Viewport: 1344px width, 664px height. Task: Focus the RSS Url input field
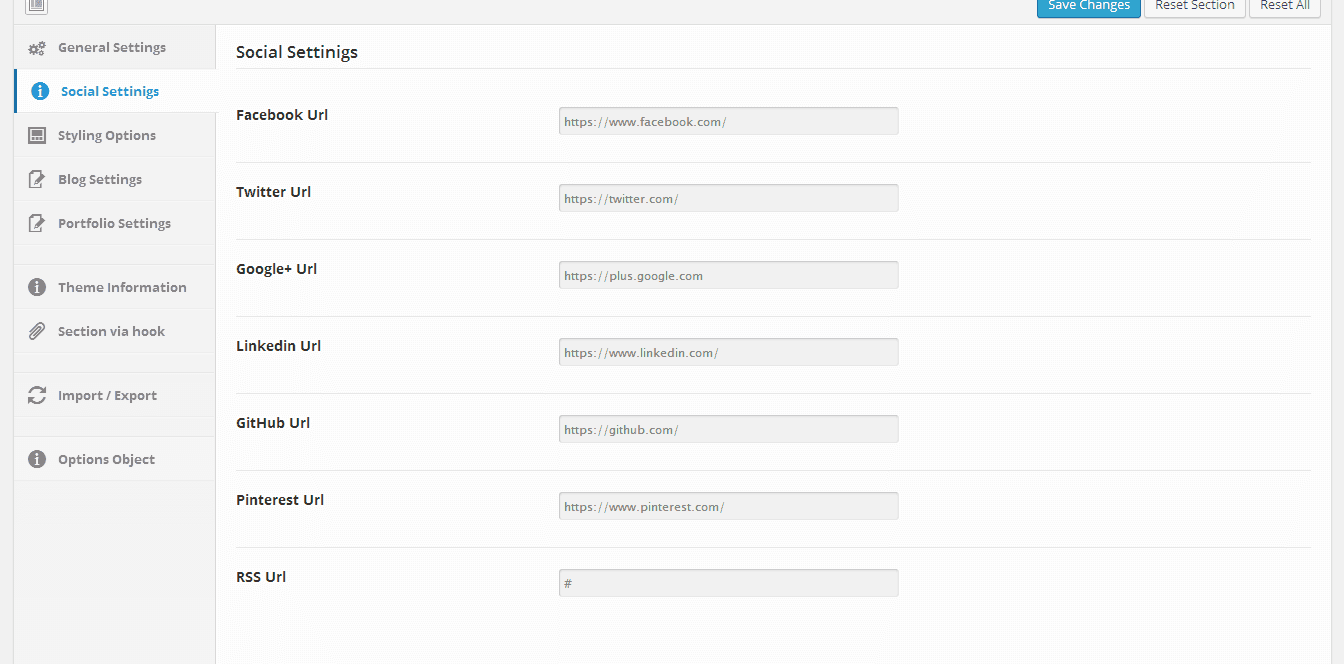click(728, 583)
